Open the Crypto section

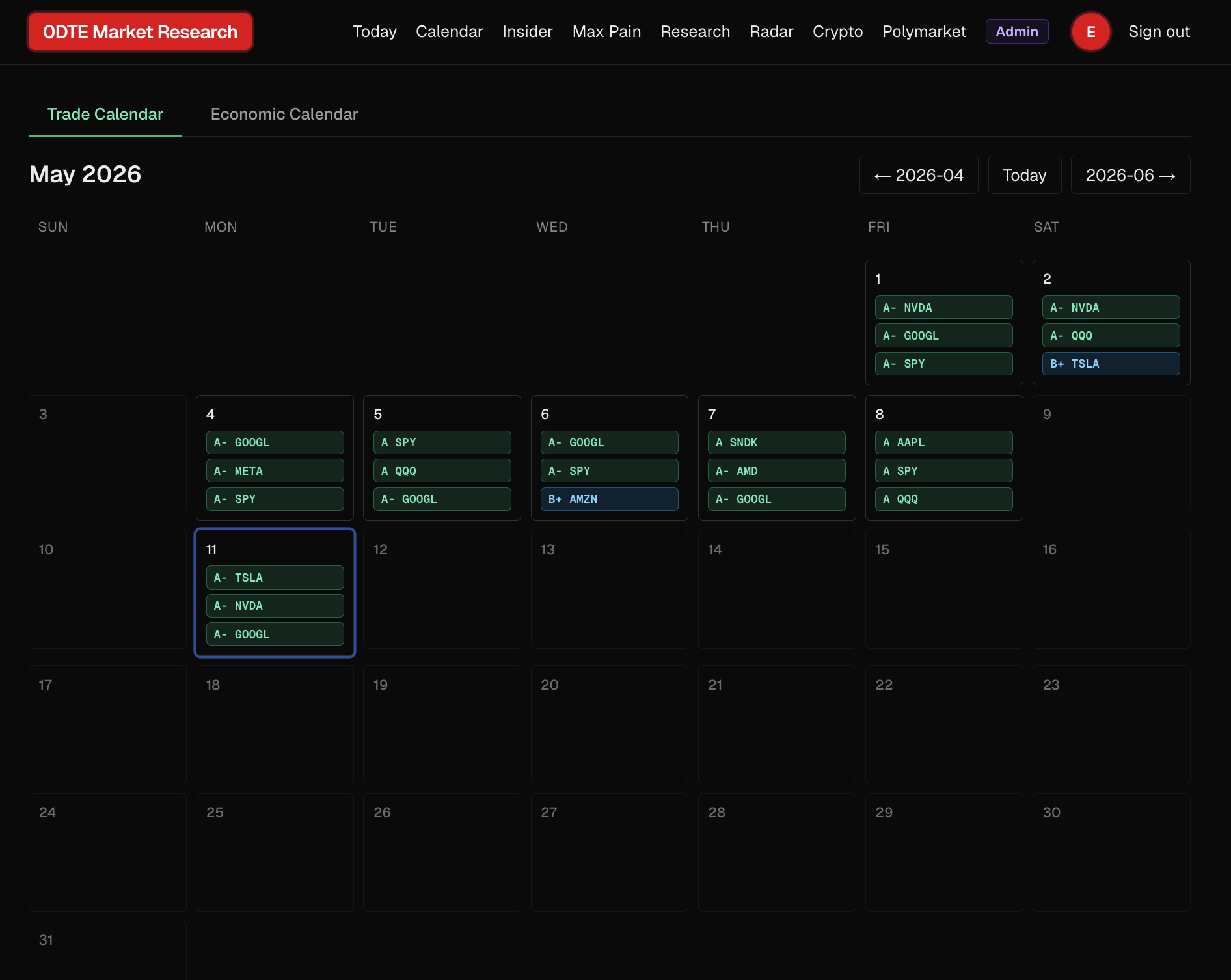click(838, 32)
